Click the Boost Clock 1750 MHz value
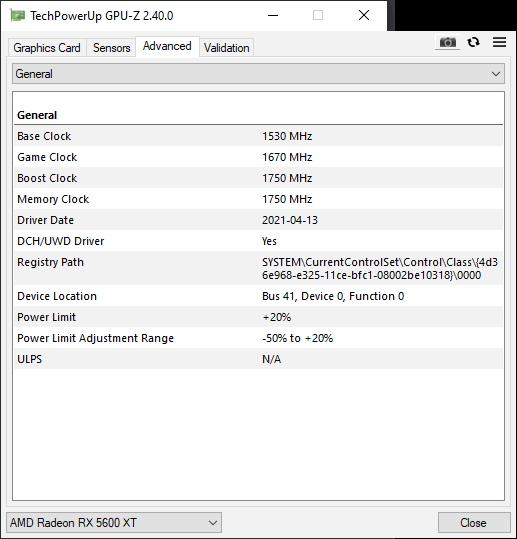 287,178
